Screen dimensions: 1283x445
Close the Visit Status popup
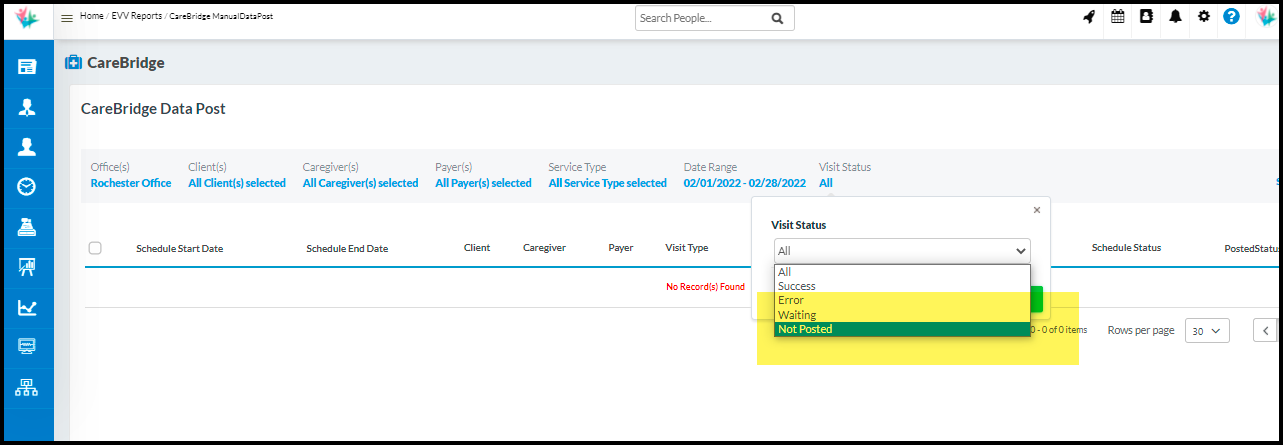point(1036,210)
